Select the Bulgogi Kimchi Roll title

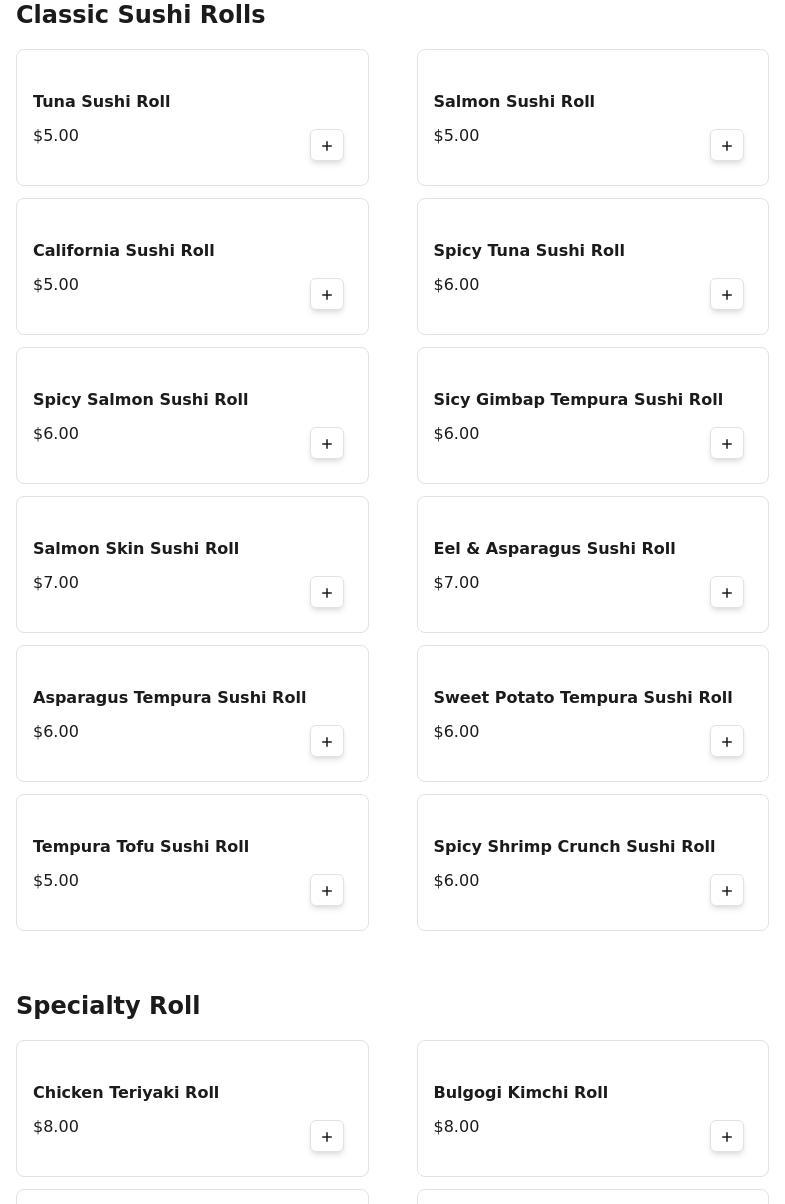tap(520, 1093)
